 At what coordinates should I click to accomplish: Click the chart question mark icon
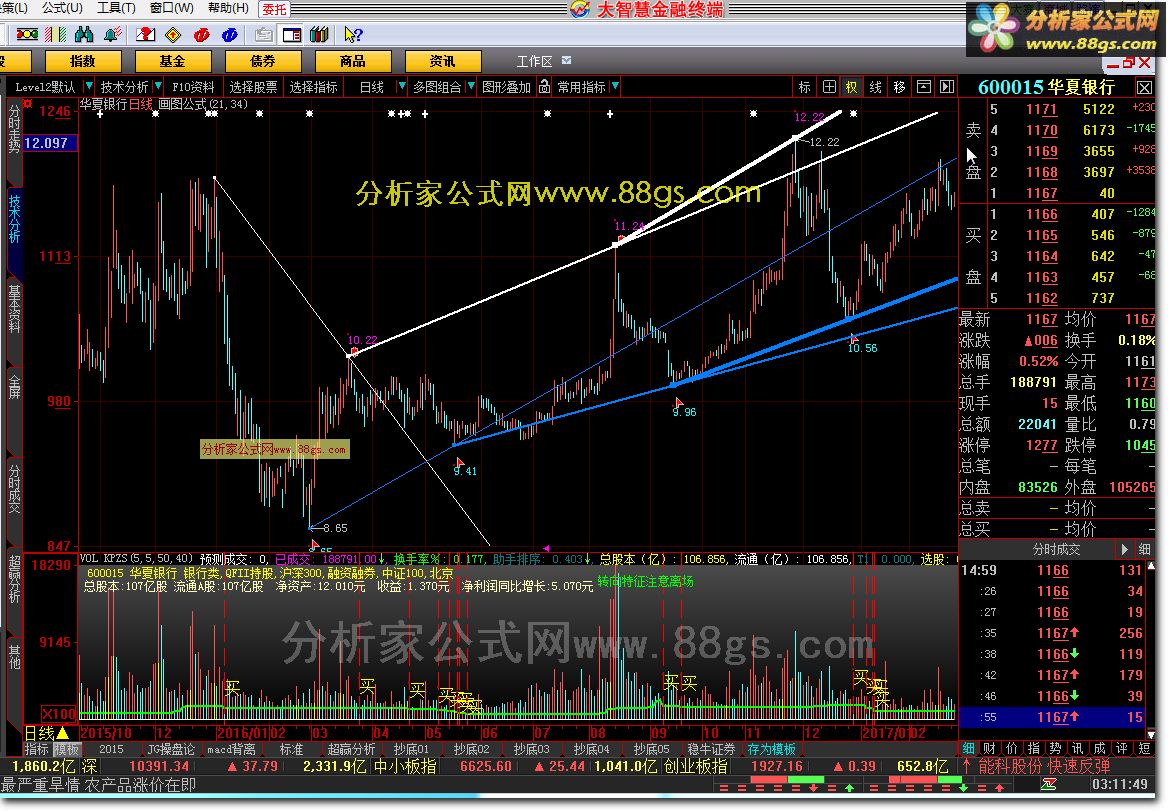[146, 34]
